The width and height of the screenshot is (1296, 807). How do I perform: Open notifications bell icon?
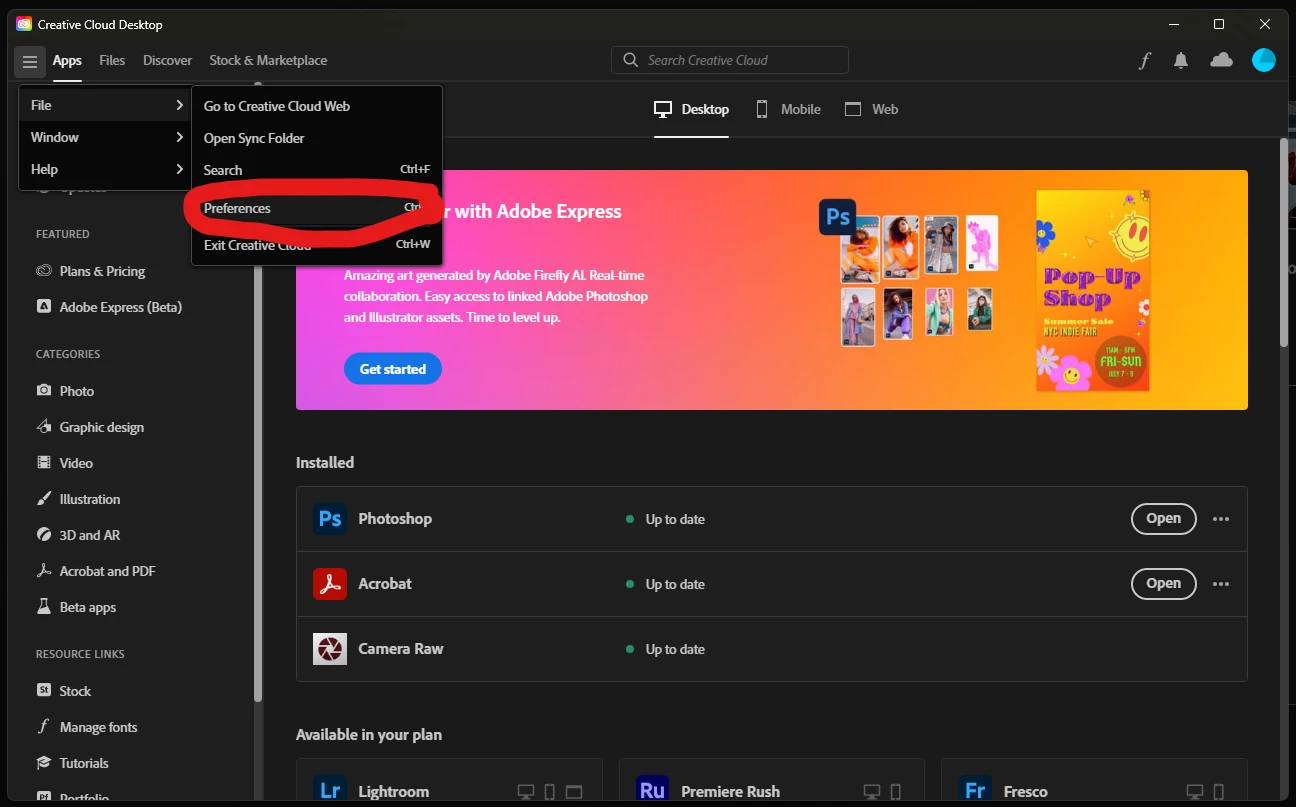1181,61
